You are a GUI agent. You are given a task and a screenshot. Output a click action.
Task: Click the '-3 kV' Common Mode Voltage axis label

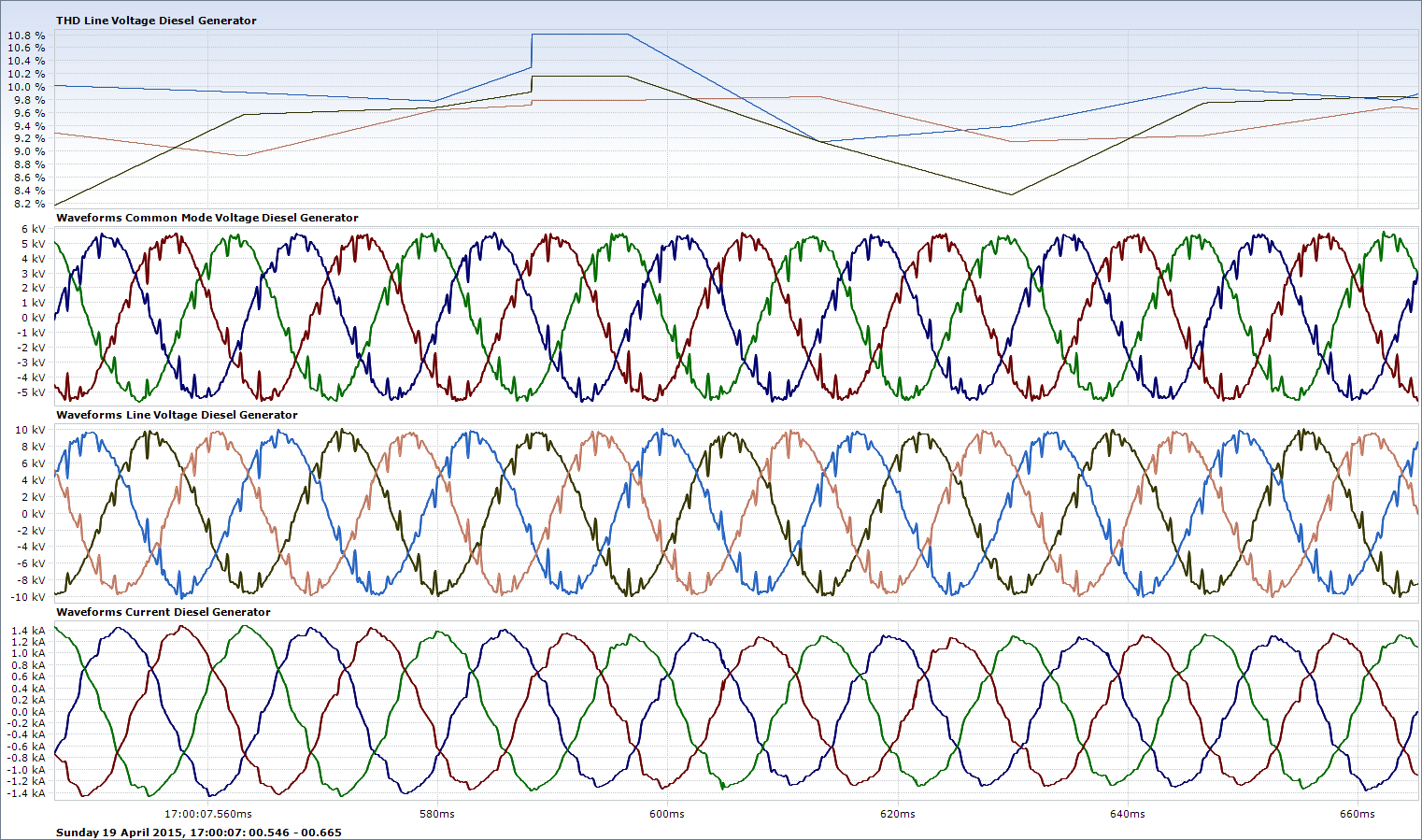32,363
